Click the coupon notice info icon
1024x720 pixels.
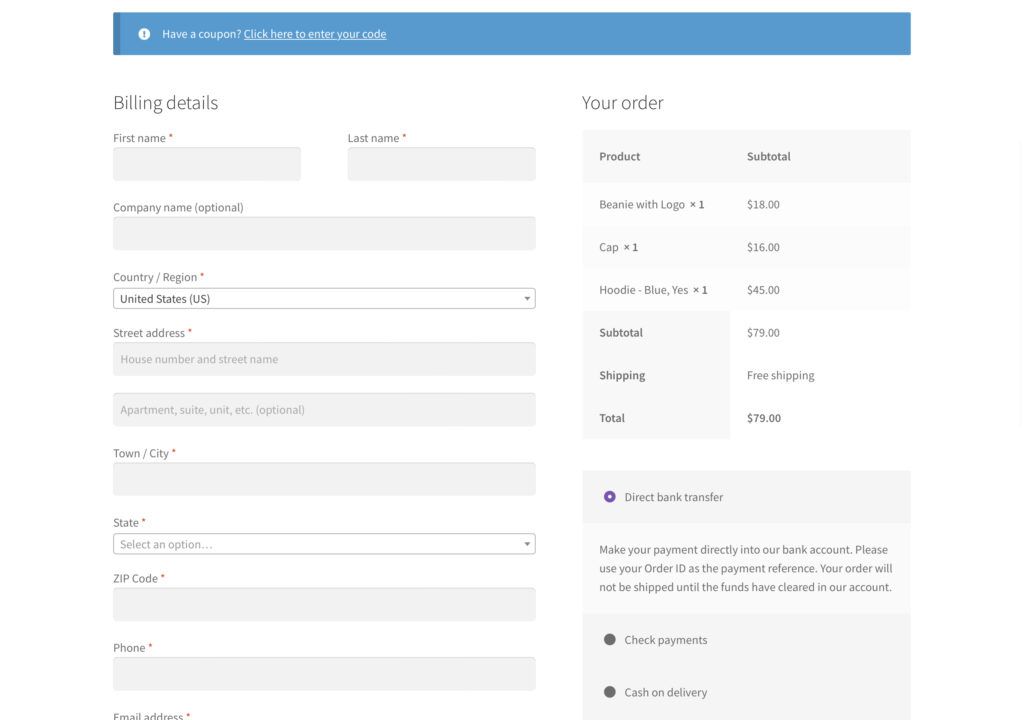click(x=144, y=34)
